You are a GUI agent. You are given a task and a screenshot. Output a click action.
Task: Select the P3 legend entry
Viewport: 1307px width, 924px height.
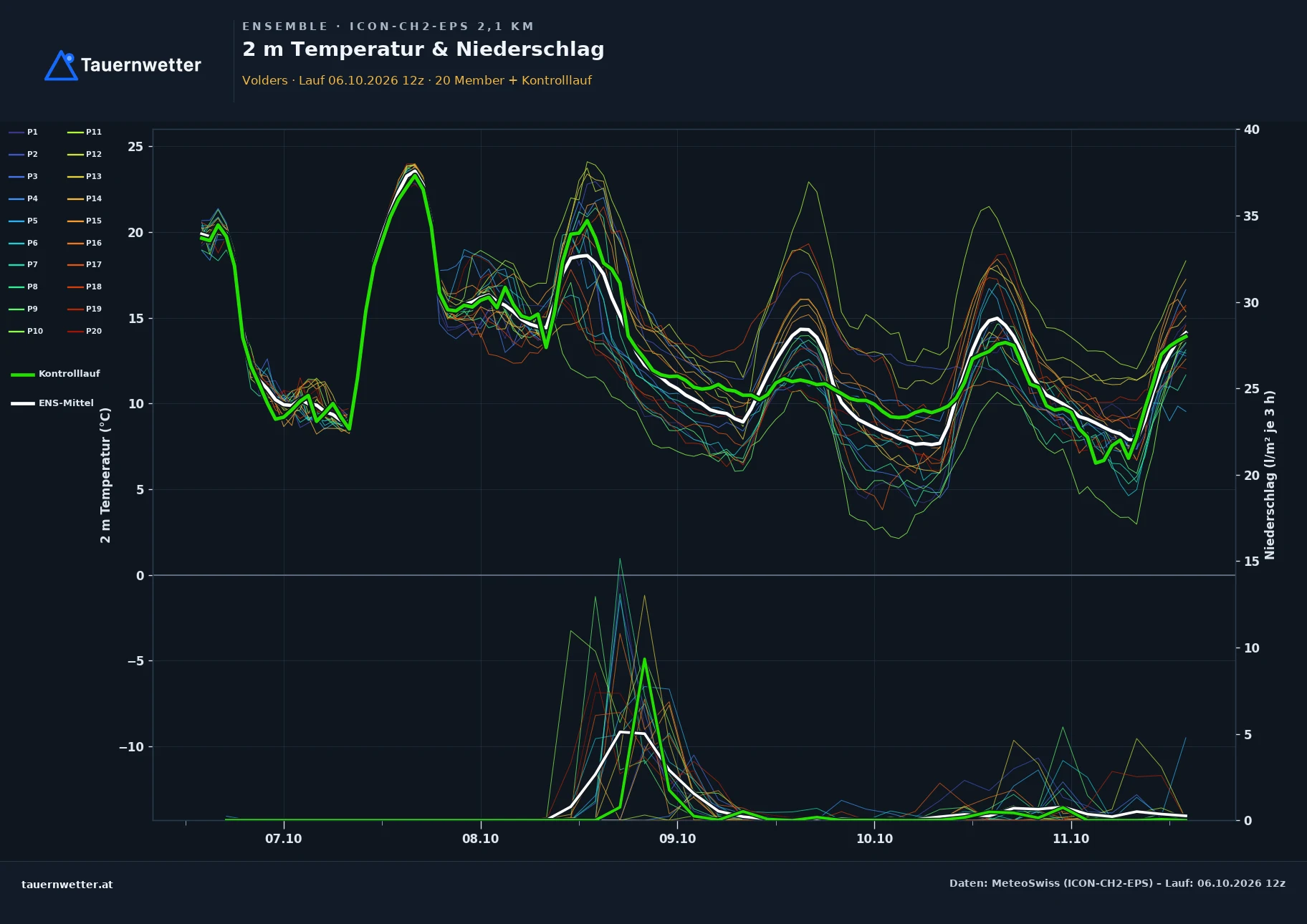point(24,176)
